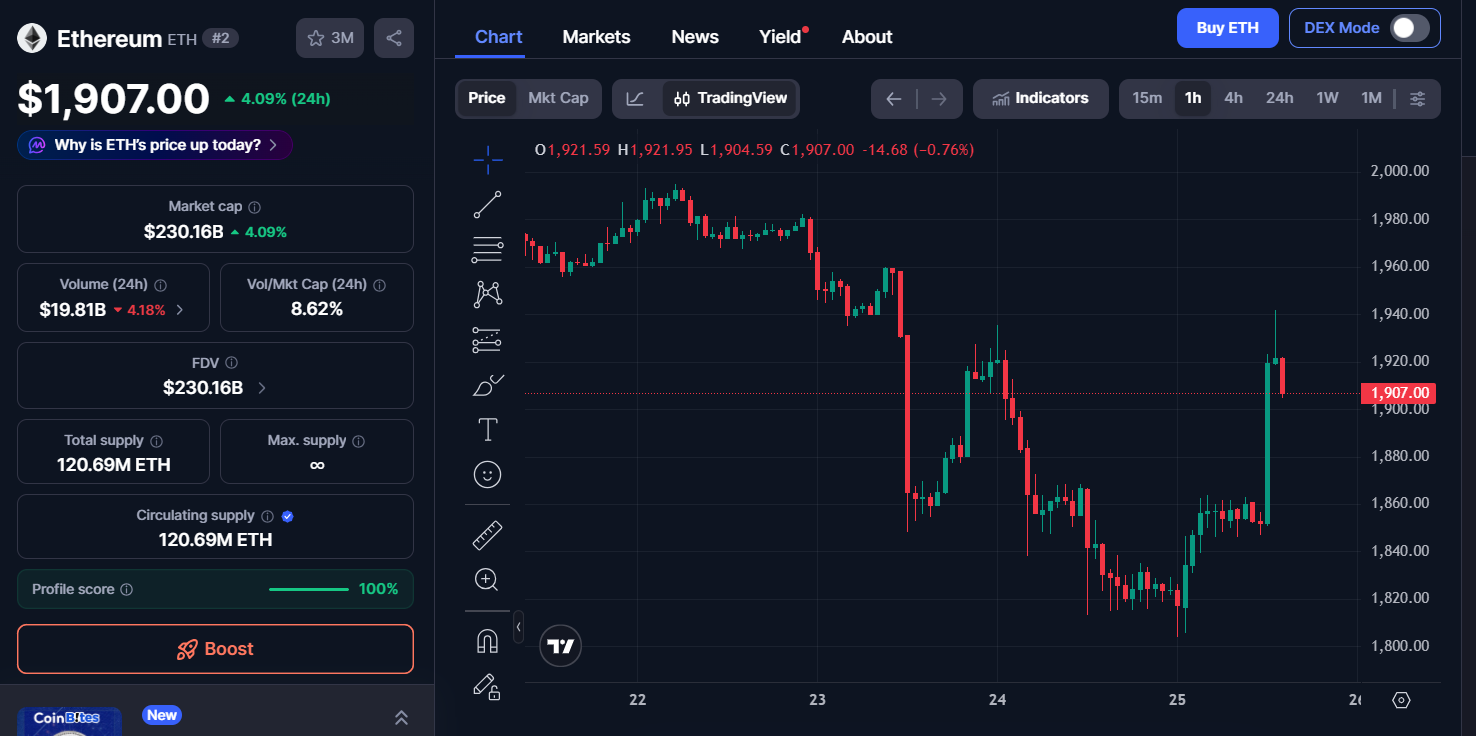Click the Profile score progress bar

309,589
